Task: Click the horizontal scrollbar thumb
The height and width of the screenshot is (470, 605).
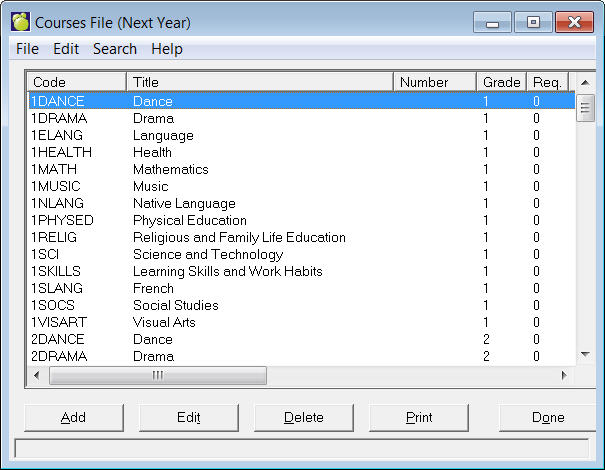Action: [157, 375]
